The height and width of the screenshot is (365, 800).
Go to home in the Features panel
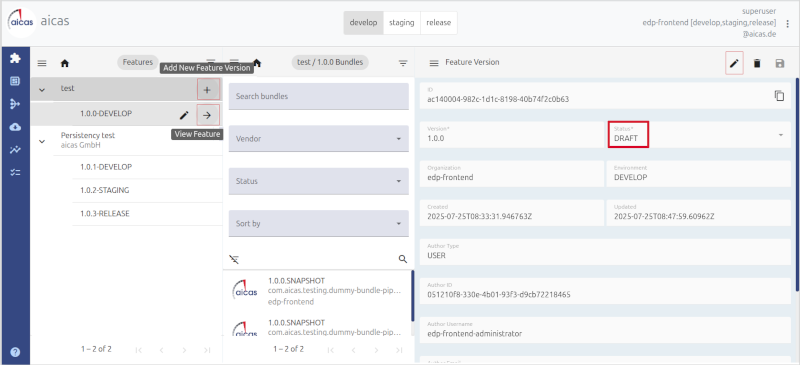[64, 63]
